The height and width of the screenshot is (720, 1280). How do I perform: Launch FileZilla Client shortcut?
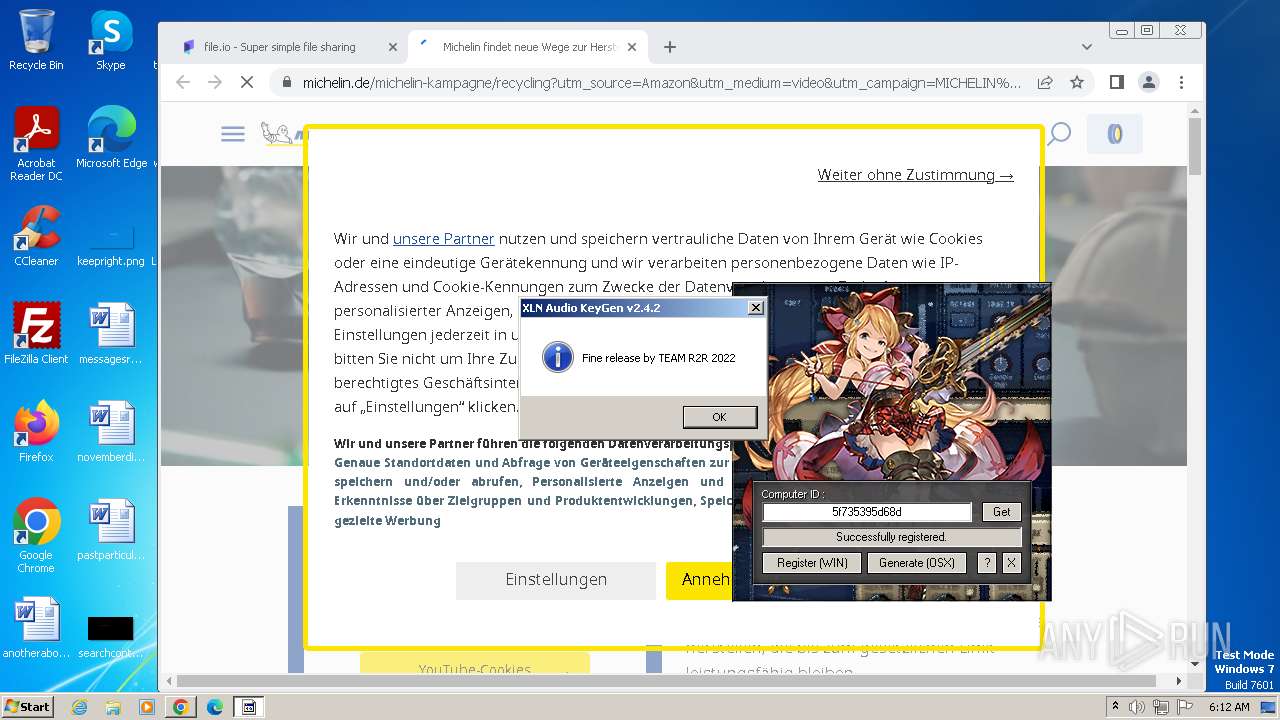click(36, 333)
